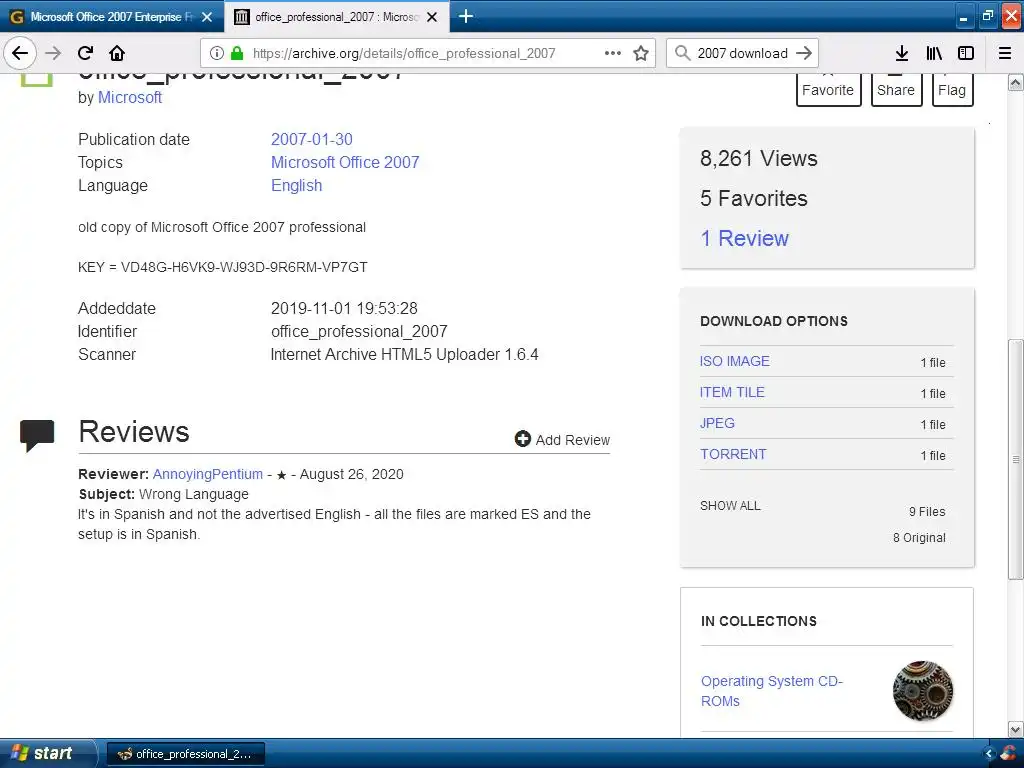The image size is (1024, 768).
Task: Click the Flag button
Action: click(952, 89)
